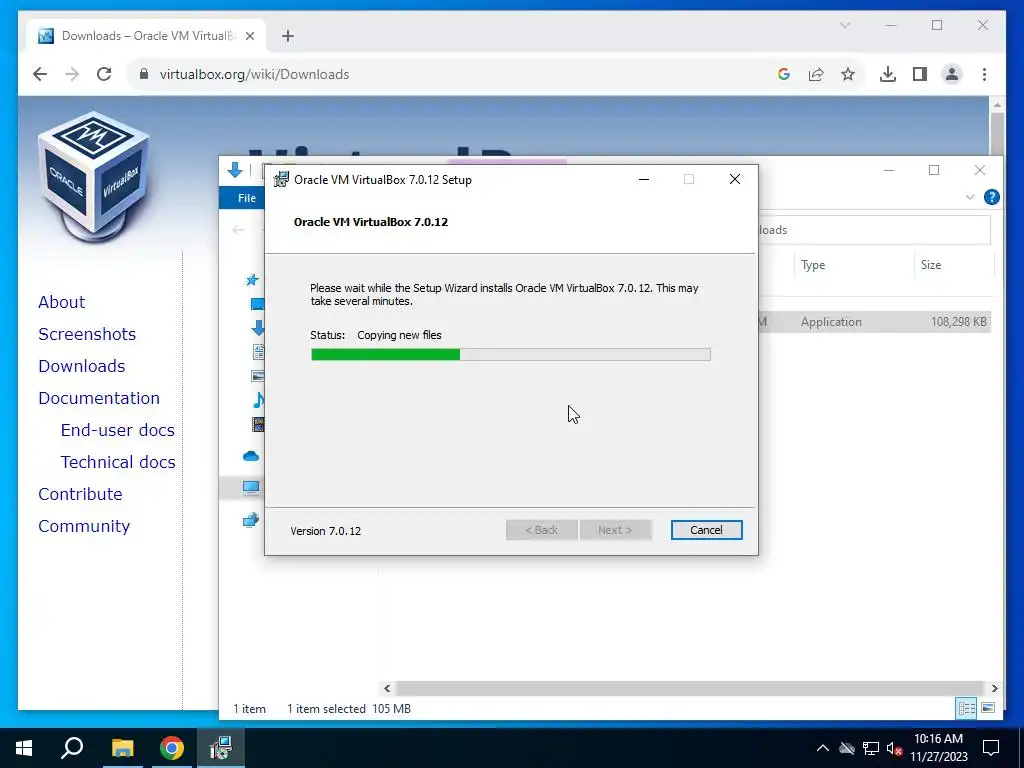Select the Downloads – Oracle VM VirtualBox tab
Screen dimensions: 1024x768
146,36
